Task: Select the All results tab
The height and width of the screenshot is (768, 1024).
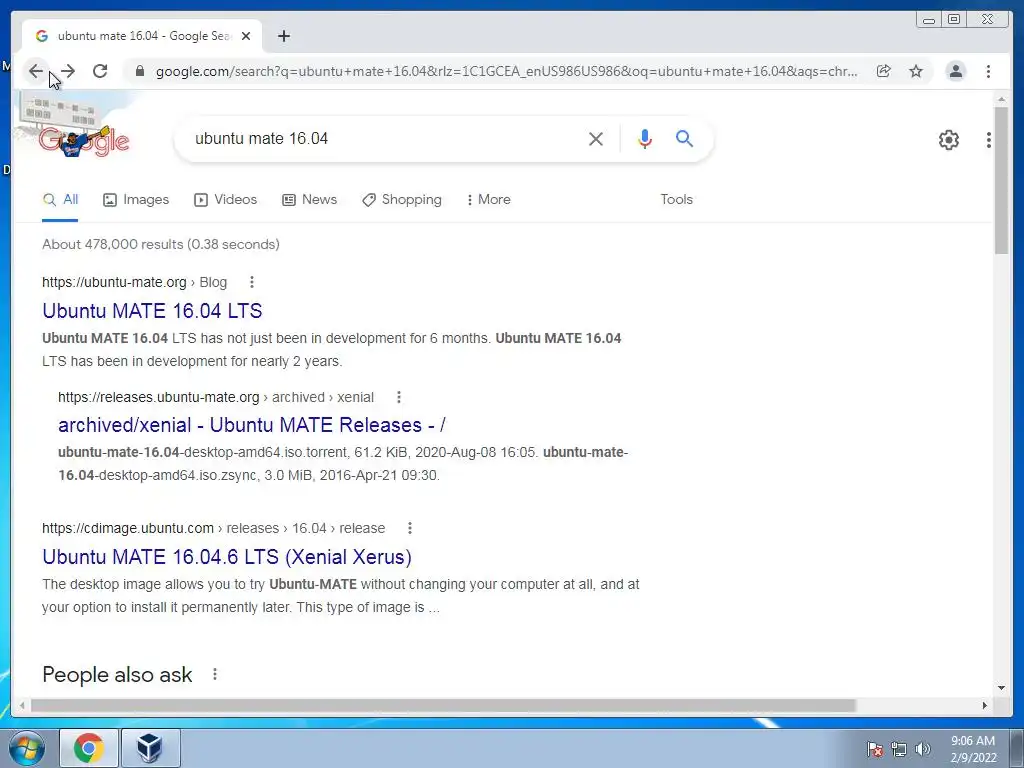Action: tap(60, 200)
